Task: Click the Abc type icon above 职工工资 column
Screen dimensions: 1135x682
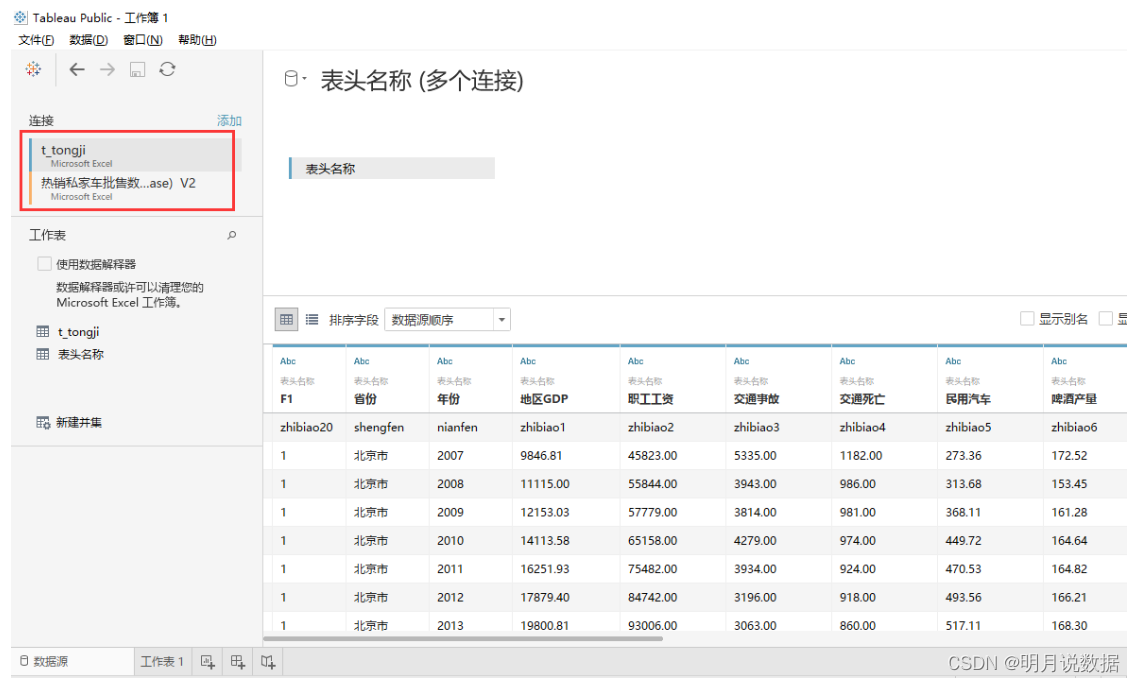Action: [x=636, y=361]
